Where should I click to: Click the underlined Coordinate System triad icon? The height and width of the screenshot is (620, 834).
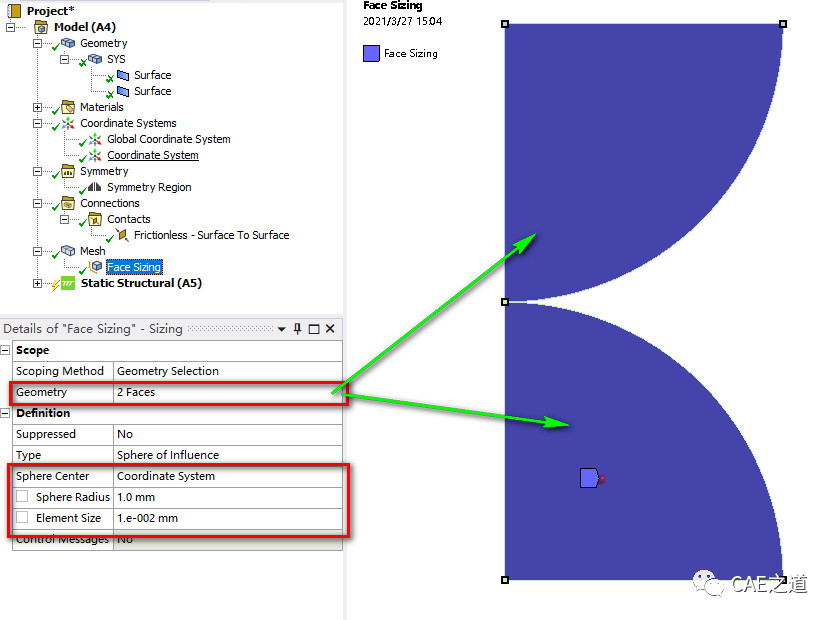[95, 155]
